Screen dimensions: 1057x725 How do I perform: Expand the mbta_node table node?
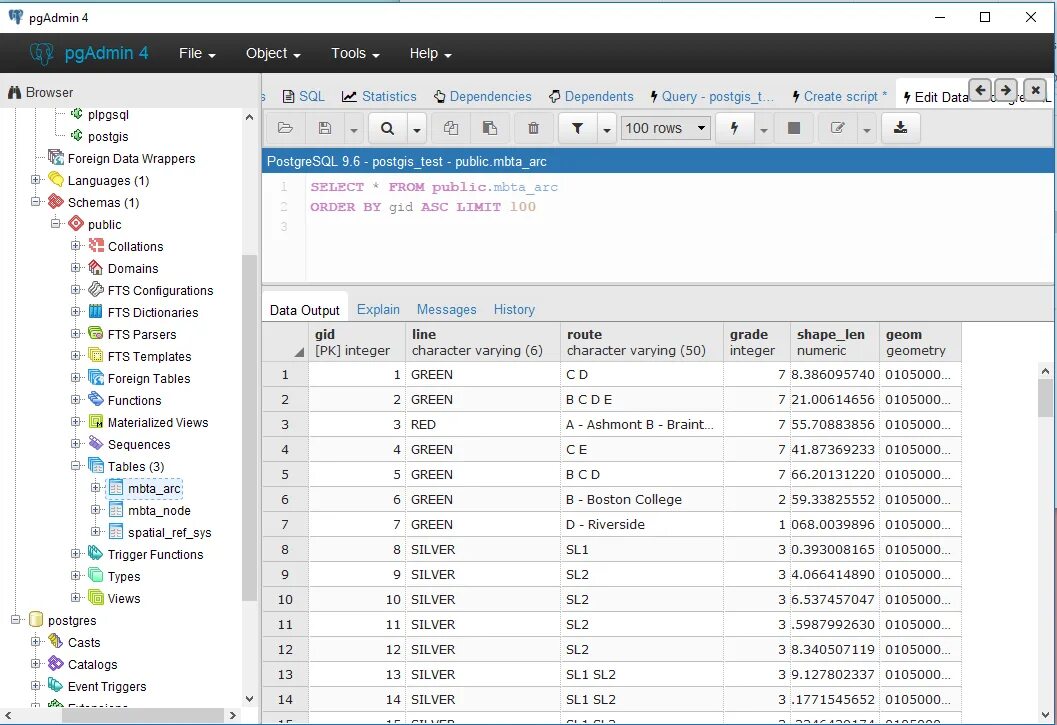96,510
